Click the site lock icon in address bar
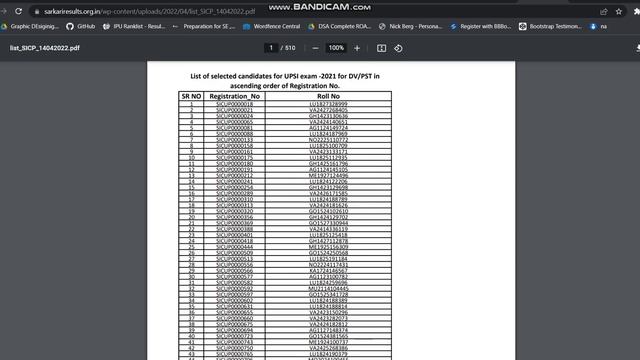640x360 pixels. [x=37, y=11]
